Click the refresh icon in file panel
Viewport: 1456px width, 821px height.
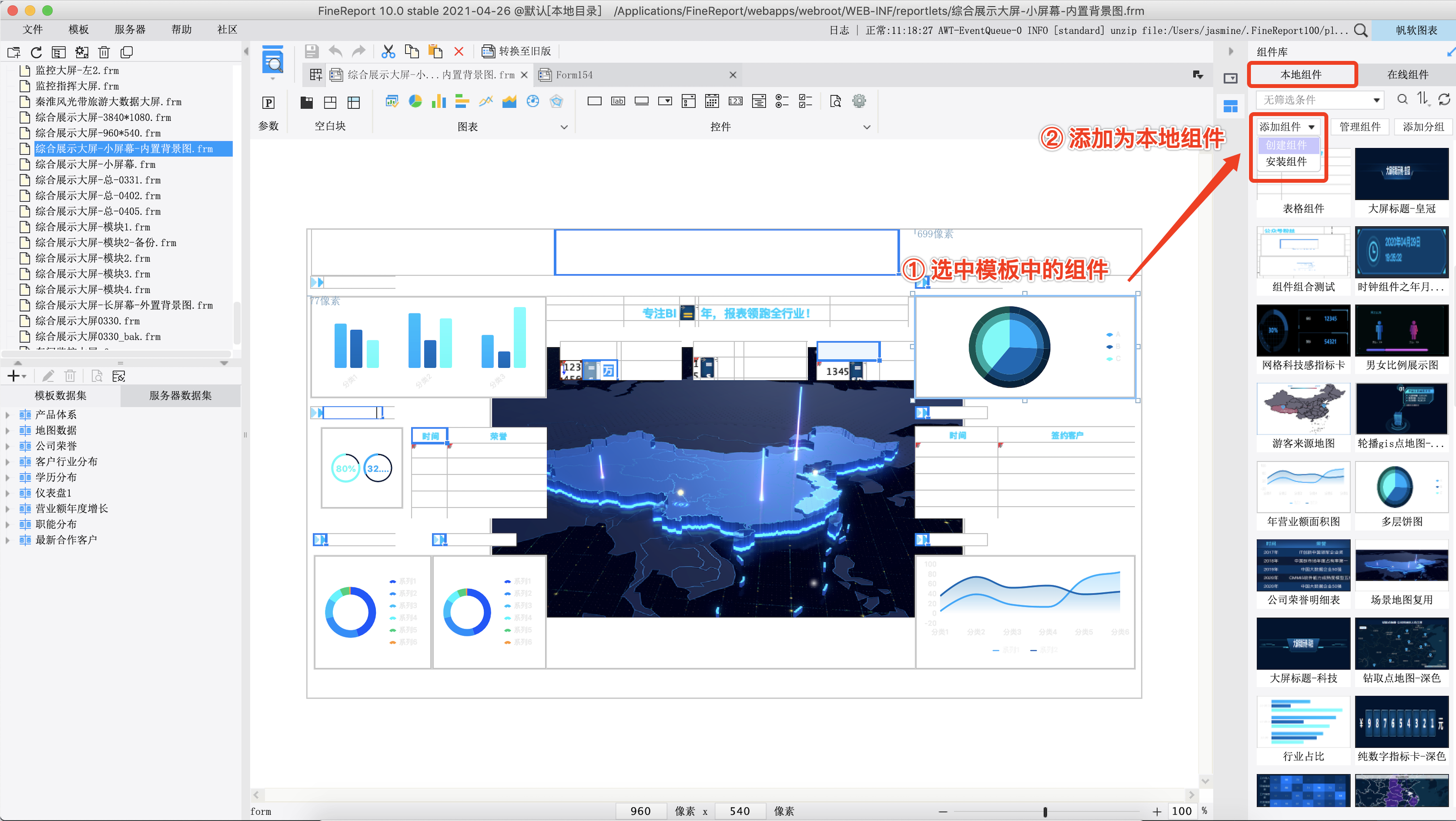(36, 53)
